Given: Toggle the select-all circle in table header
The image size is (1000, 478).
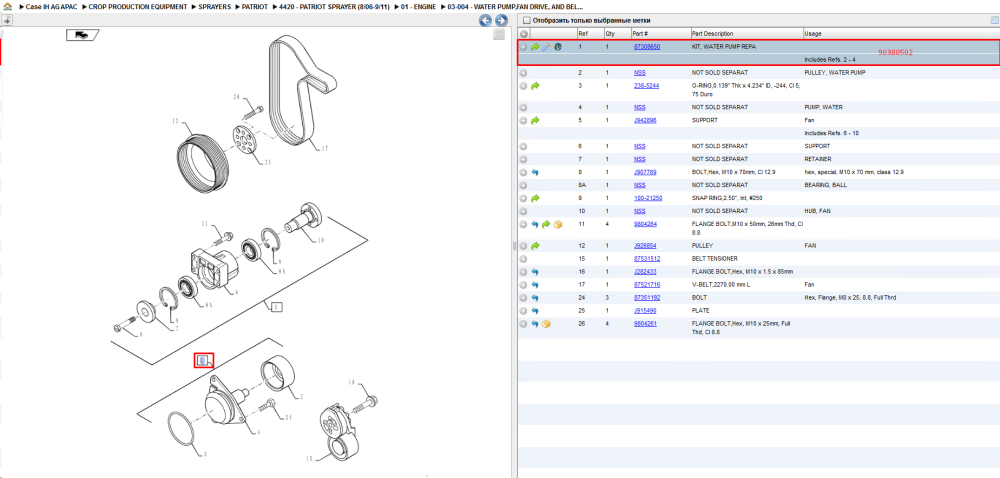Looking at the screenshot, I should click(524, 34).
